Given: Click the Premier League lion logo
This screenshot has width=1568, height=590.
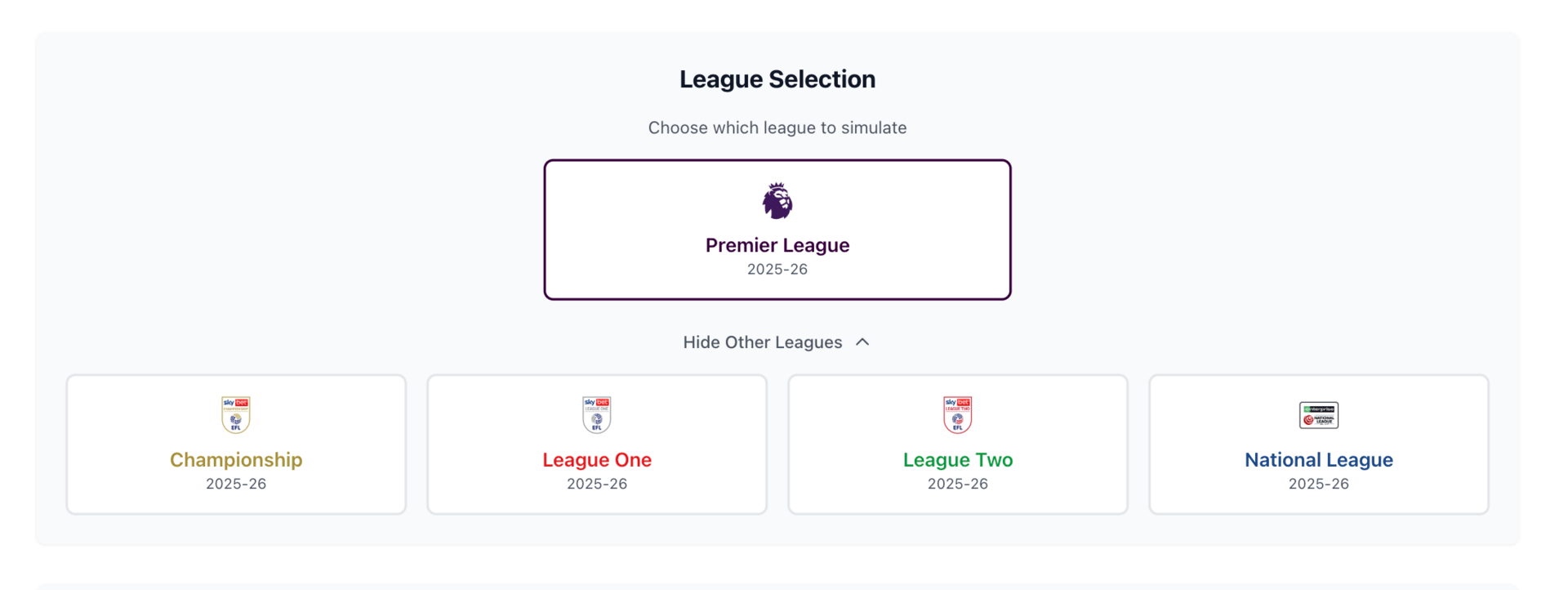Looking at the screenshot, I should point(777,201).
